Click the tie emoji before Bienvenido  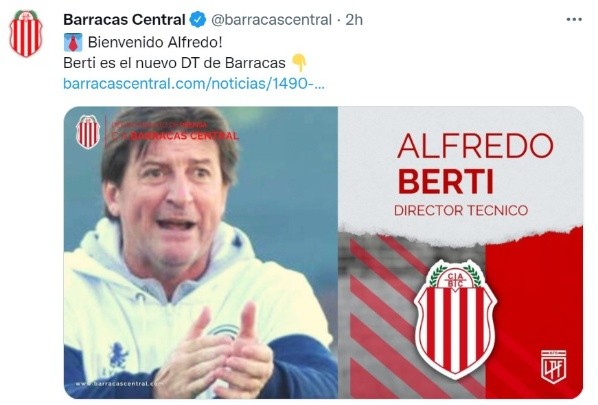click(x=73, y=42)
